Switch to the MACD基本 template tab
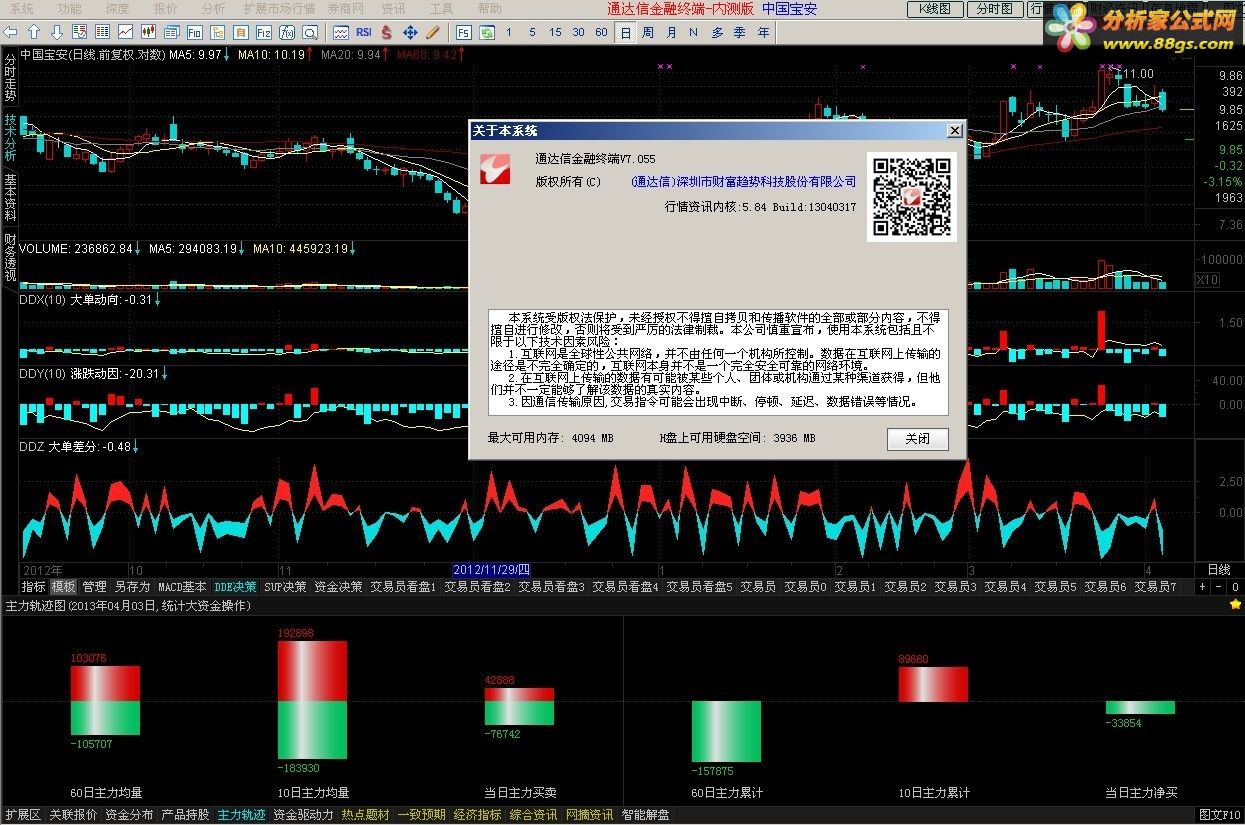The width and height of the screenshot is (1245, 825). [x=182, y=587]
